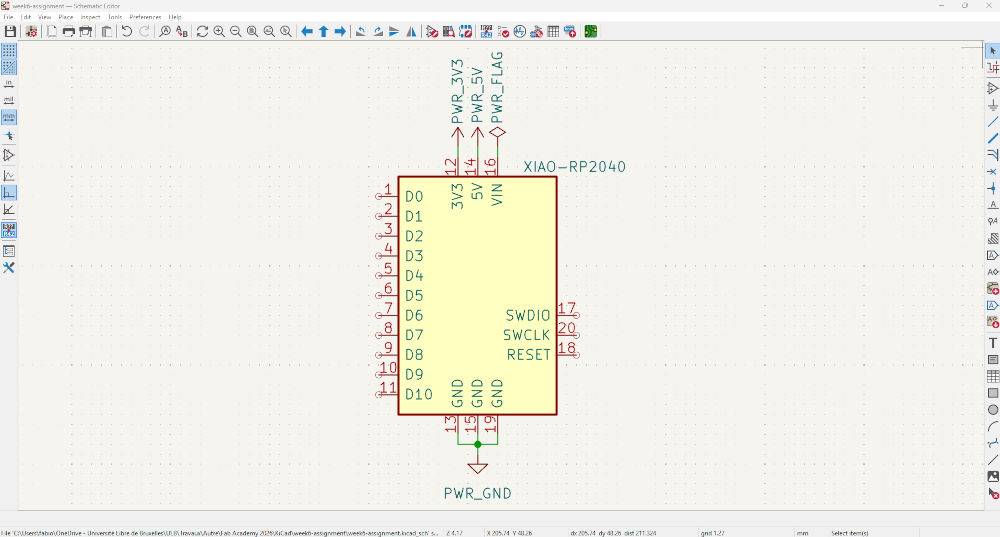The height and width of the screenshot is (537, 1000).
Task: Show the hierarchy navigator panel
Action: (x=9, y=251)
